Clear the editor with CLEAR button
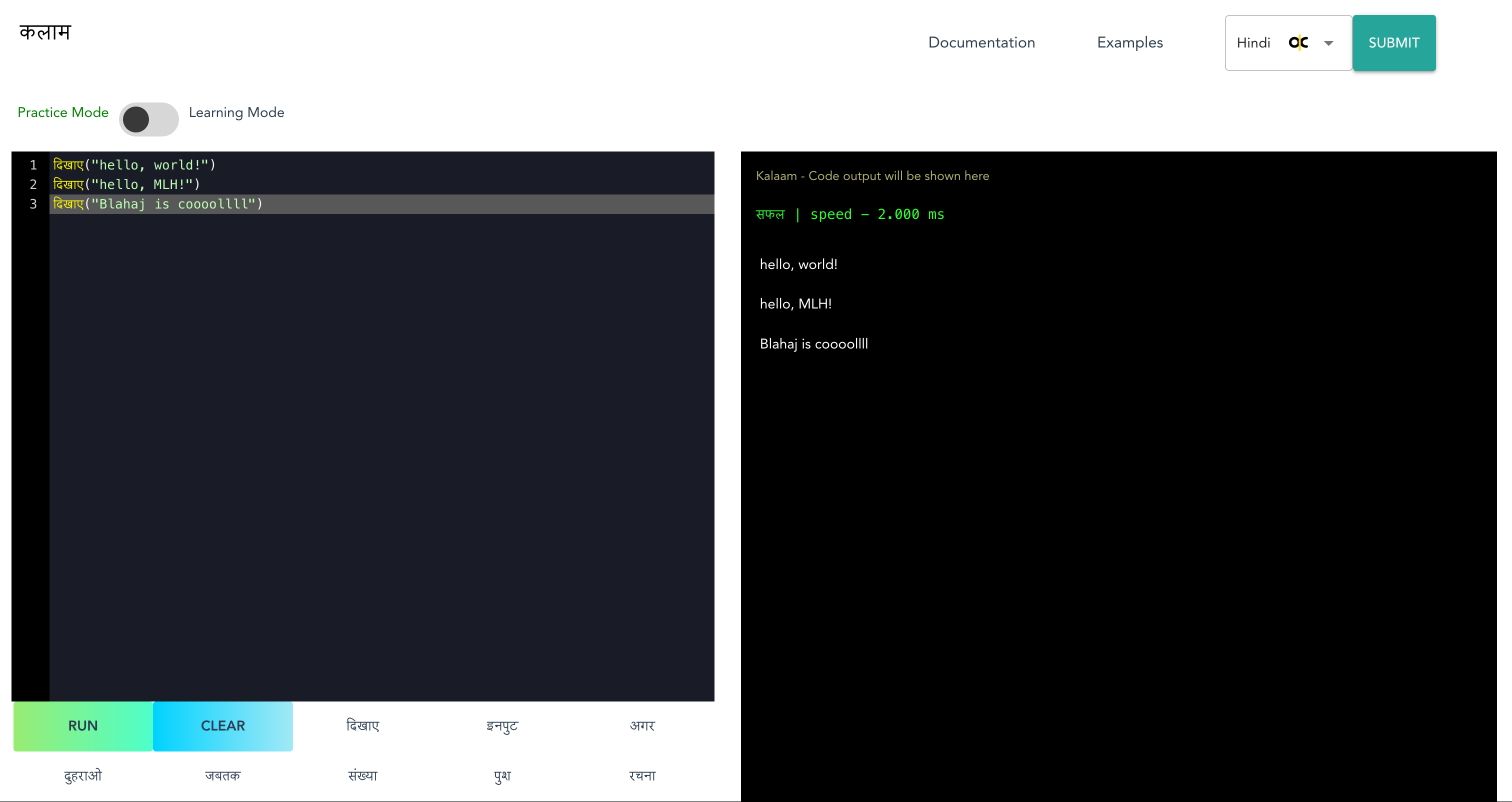This screenshot has width=1512, height=802. 222,725
